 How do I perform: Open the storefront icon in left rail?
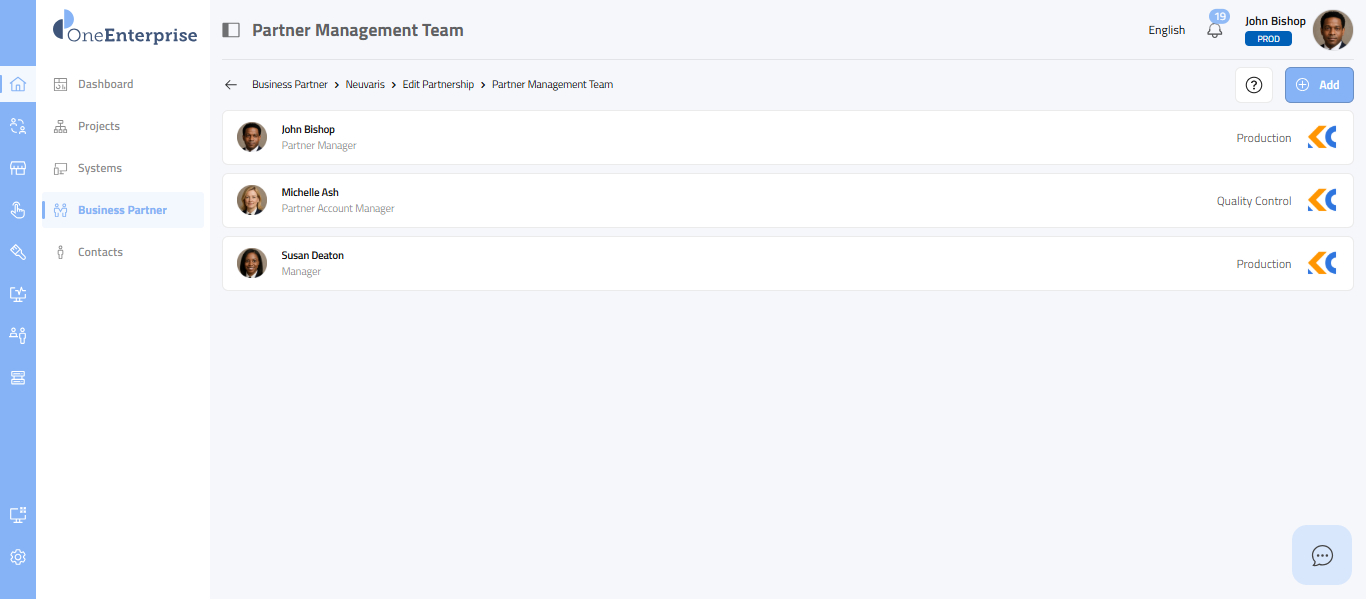point(17,168)
